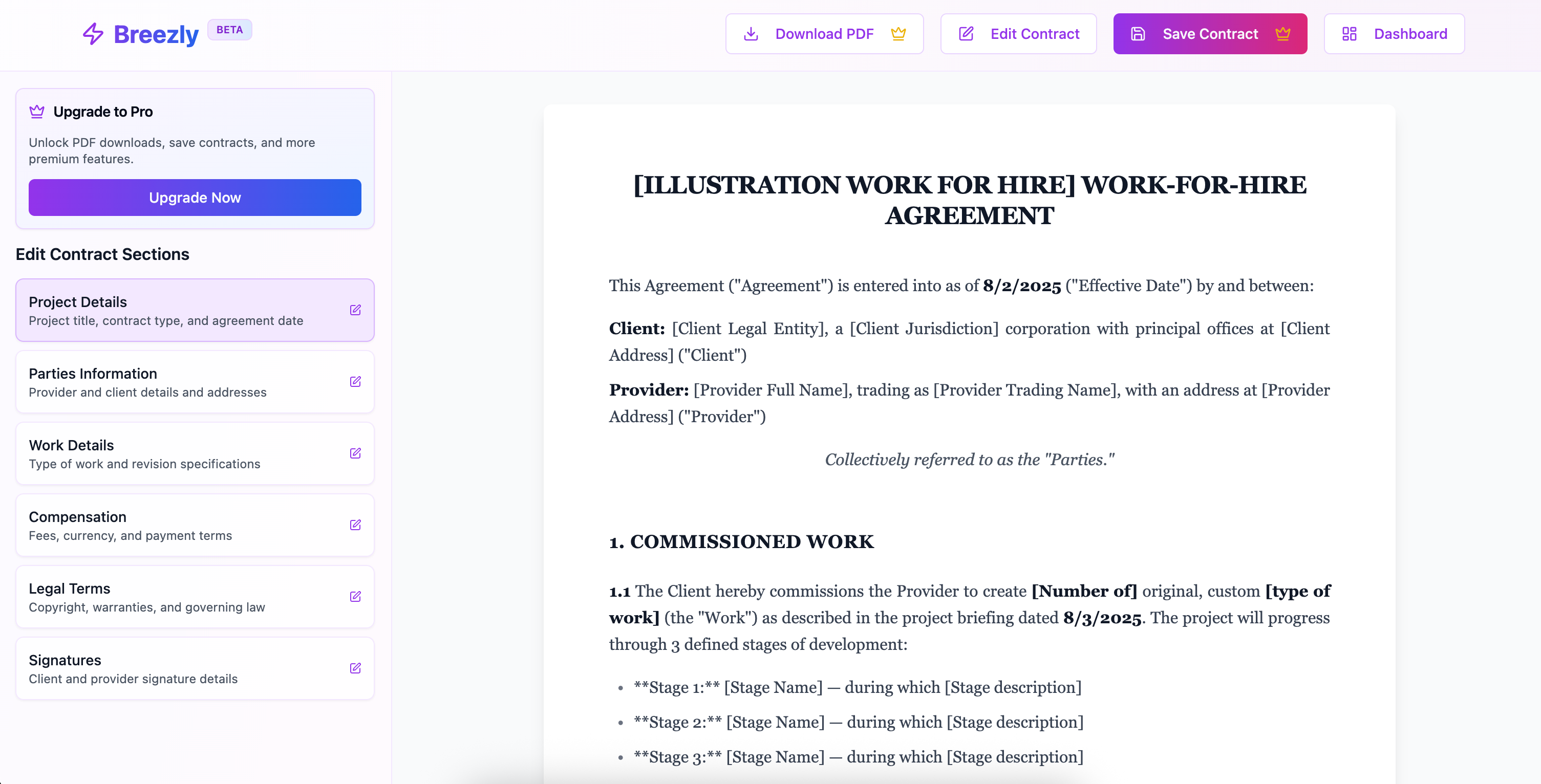The width and height of the screenshot is (1541, 784).
Task: Click edit icon on Parties Information
Action: coord(355,382)
